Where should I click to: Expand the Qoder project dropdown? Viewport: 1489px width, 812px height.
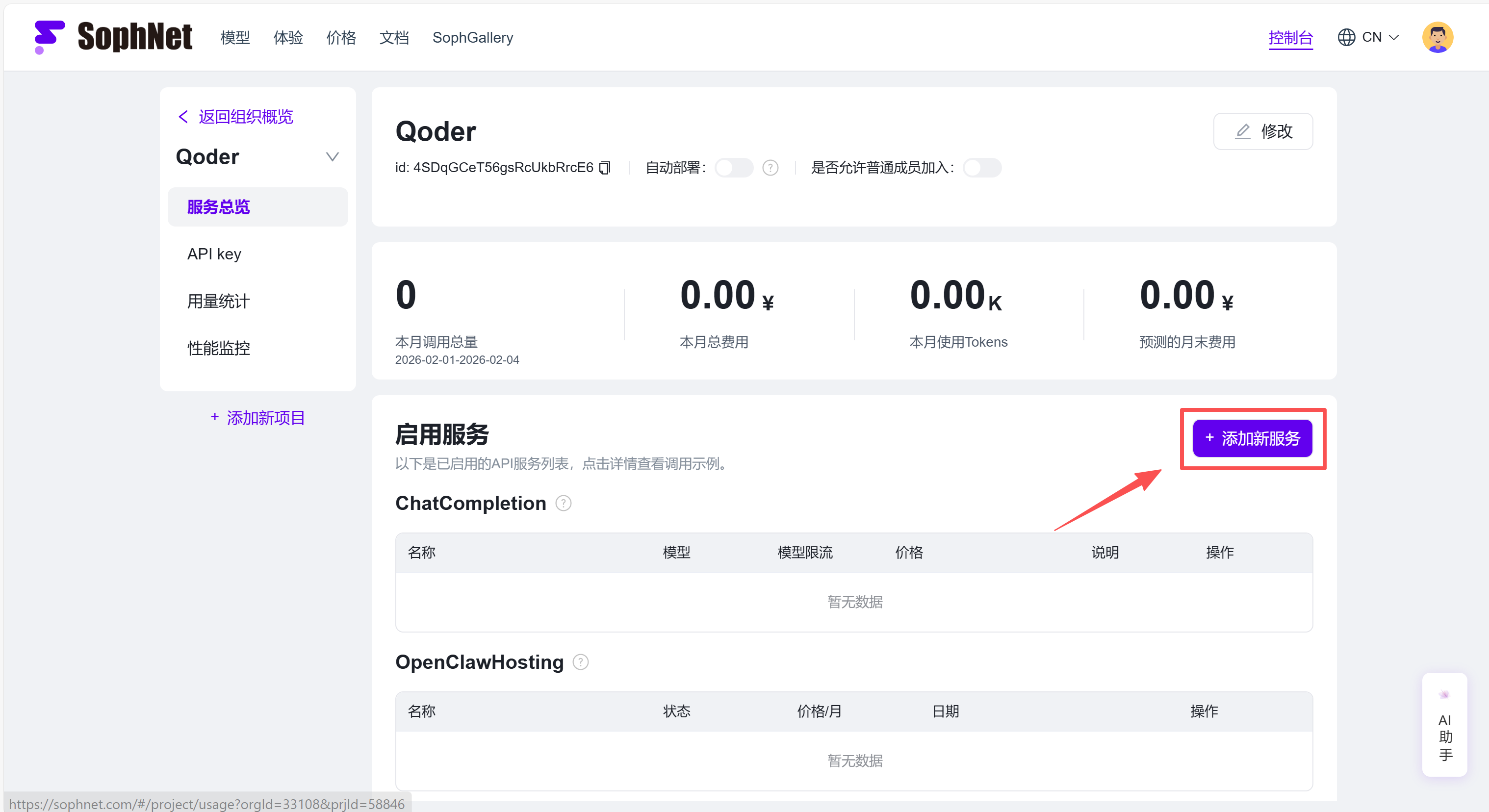(x=332, y=156)
